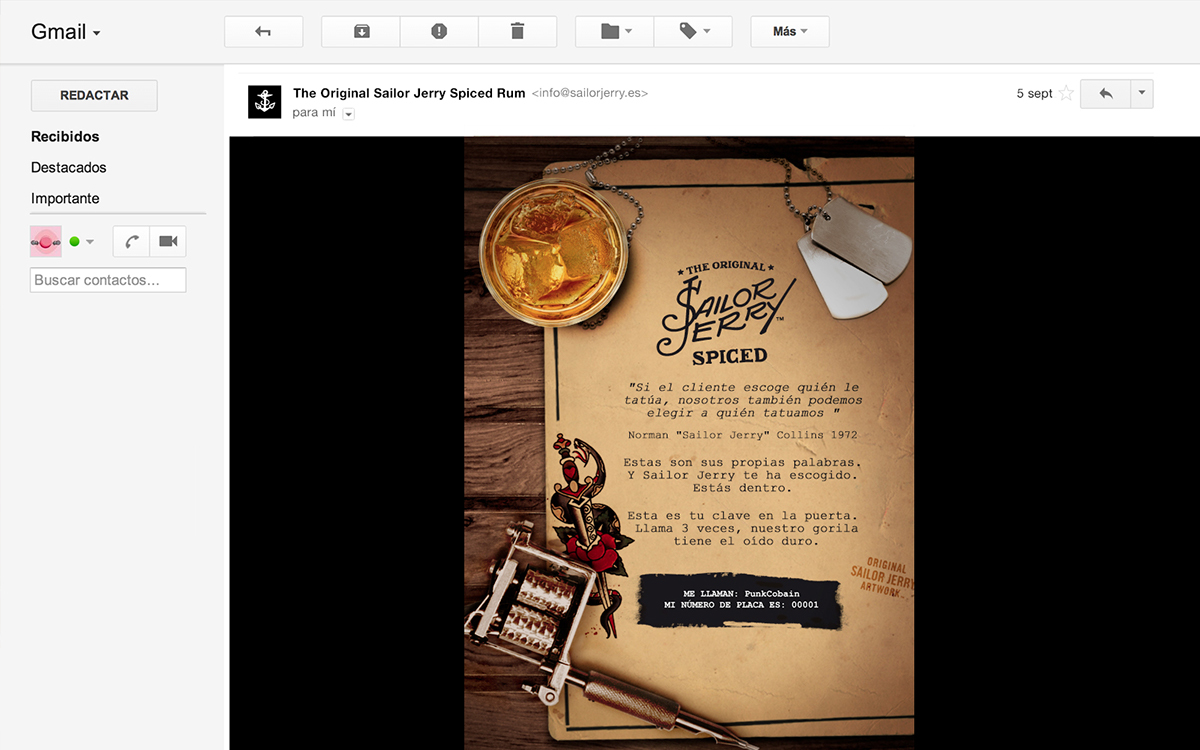Viewport: 1200px width, 750px height.
Task: Click the info@sailorjerry.es address
Action: tap(590, 93)
